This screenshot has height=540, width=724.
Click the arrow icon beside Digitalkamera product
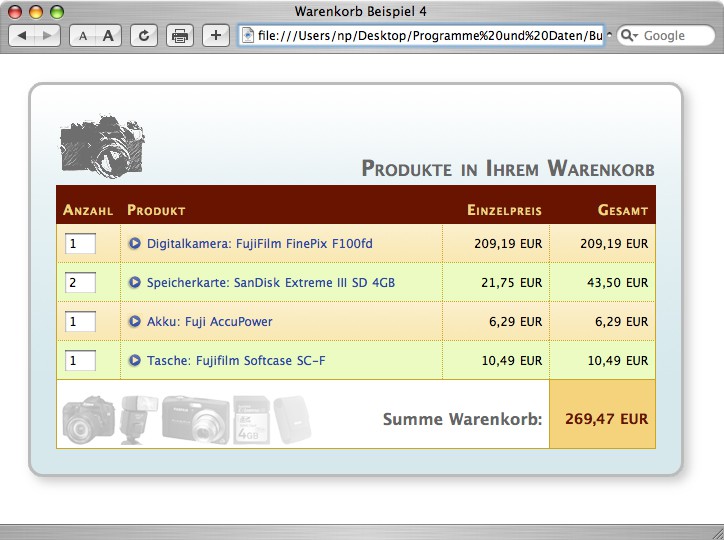(134, 243)
